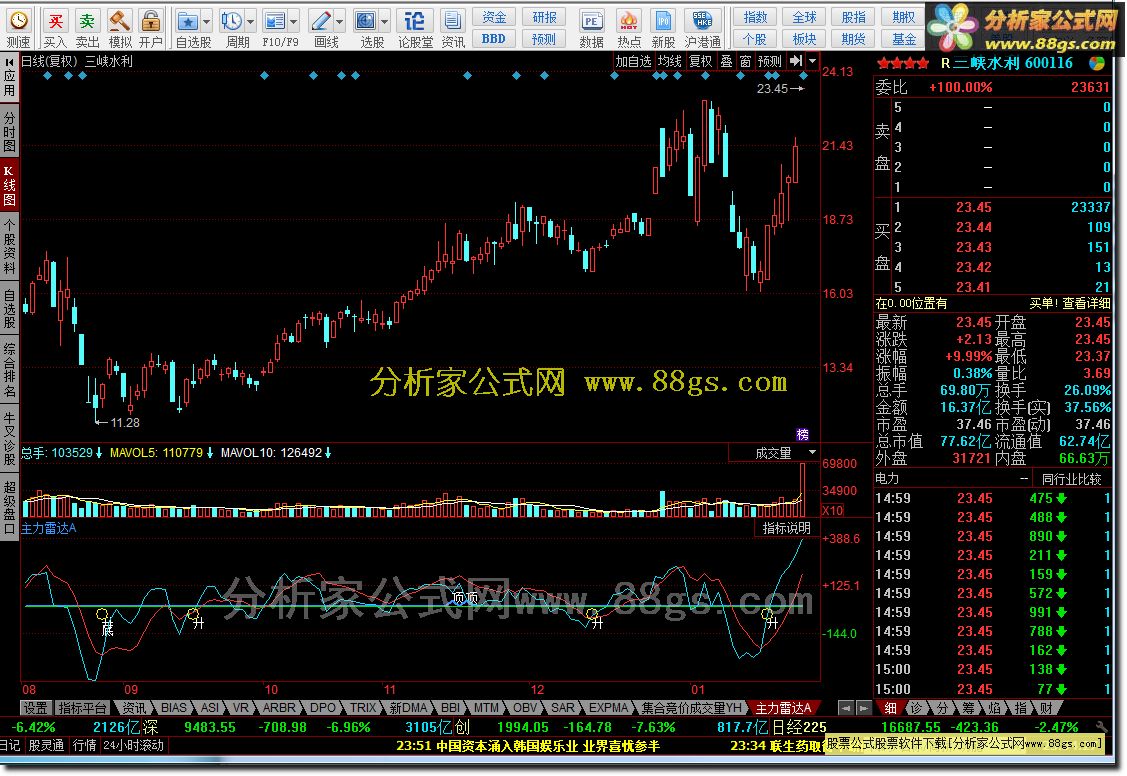Click the left scroll arrow after indicator tabs
Image resolution: width=1127 pixels, height=776 pixels.
click(x=847, y=708)
